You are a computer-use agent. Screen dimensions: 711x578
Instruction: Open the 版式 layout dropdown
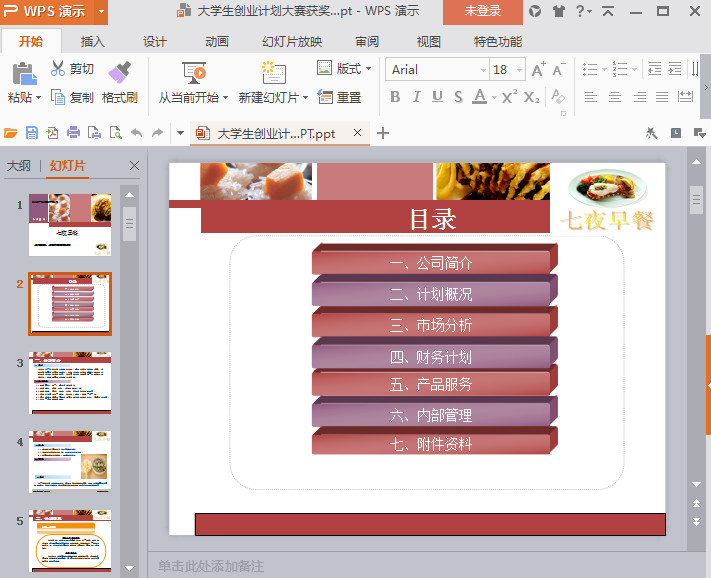(x=345, y=68)
